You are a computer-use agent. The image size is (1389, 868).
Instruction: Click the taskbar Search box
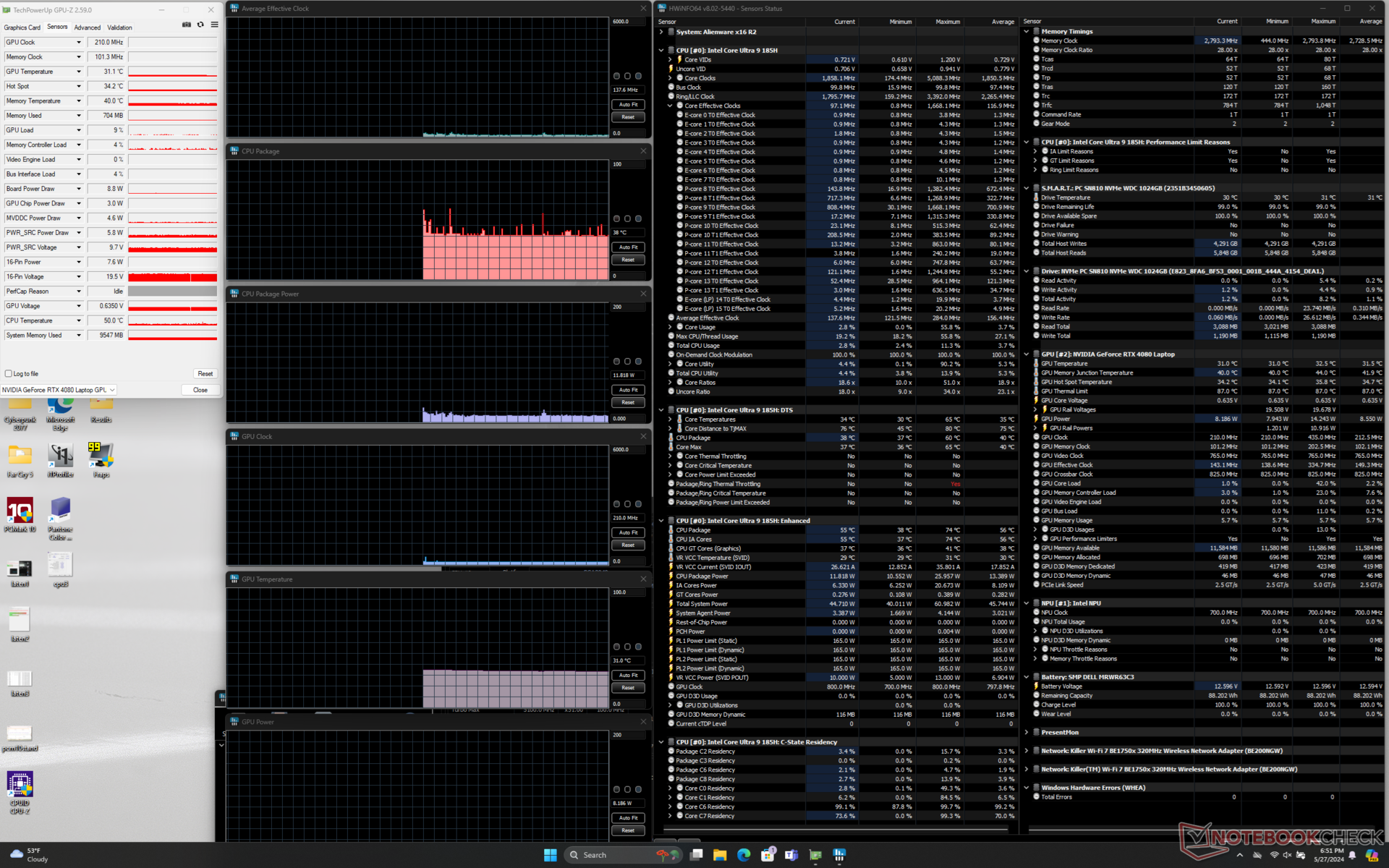pos(608,855)
